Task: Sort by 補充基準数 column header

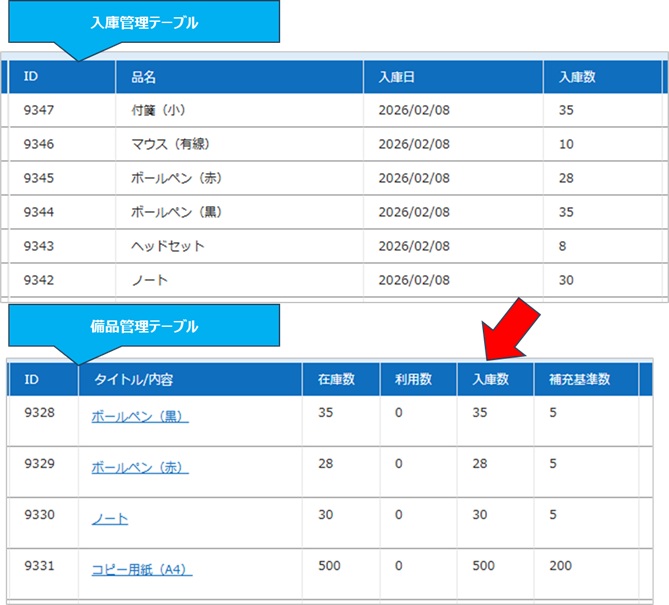Action: coord(579,380)
